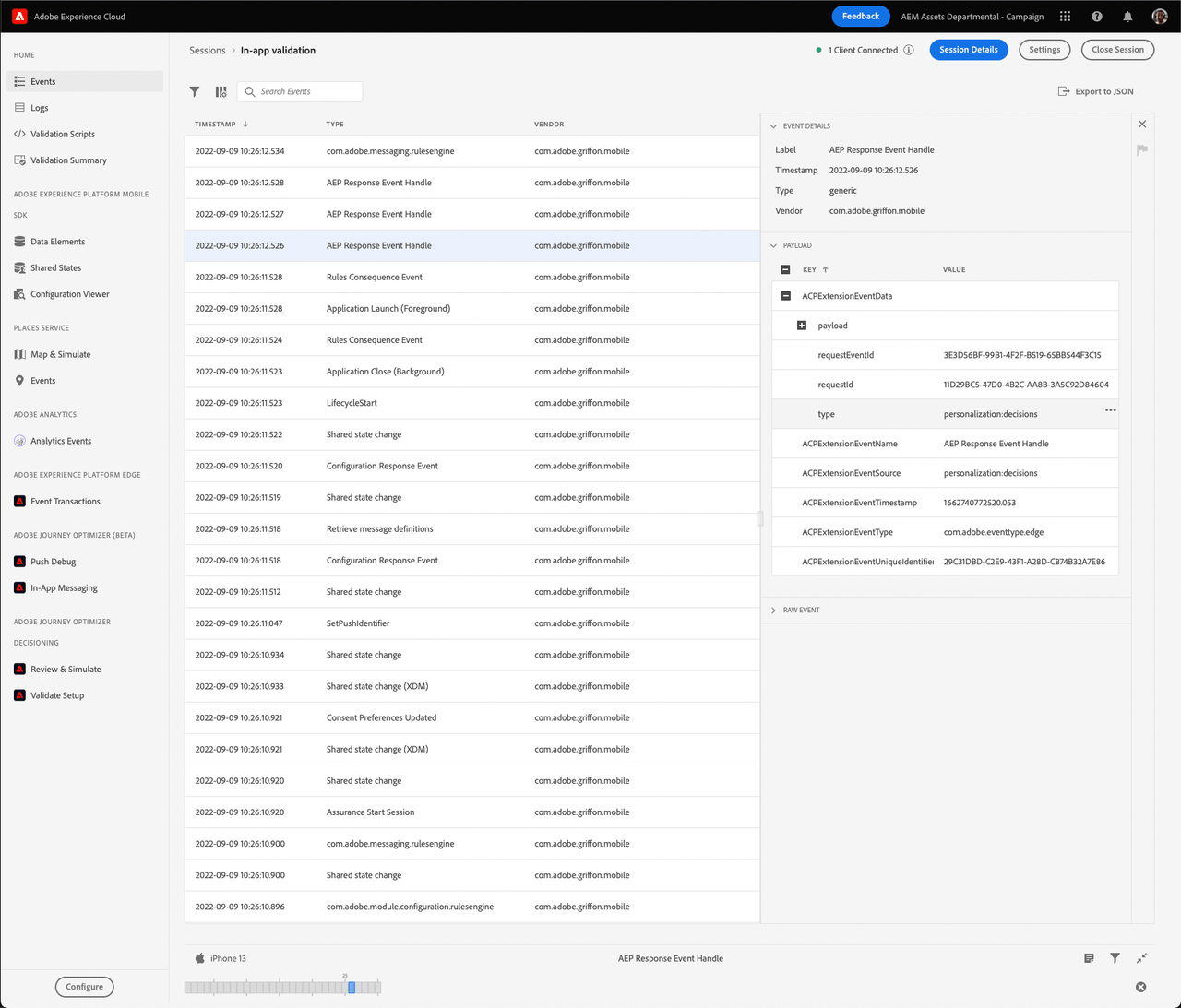Open Configuration Viewer in the sidebar
The height and width of the screenshot is (1008, 1181).
click(85, 294)
